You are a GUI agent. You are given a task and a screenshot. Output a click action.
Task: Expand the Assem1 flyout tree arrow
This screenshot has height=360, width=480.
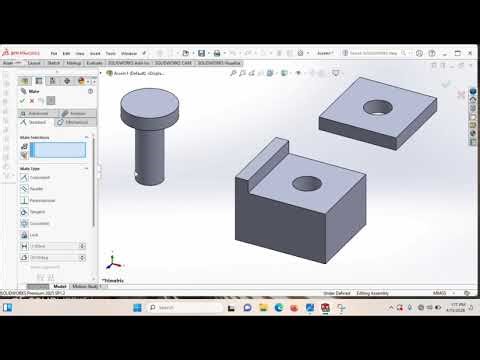[101, 73]
